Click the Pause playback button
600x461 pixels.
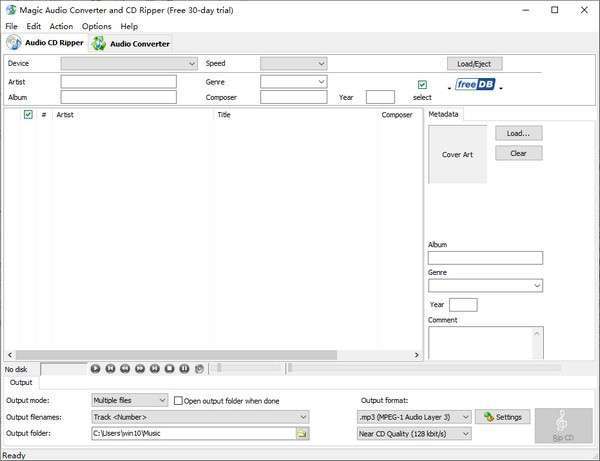pos(185,369)
